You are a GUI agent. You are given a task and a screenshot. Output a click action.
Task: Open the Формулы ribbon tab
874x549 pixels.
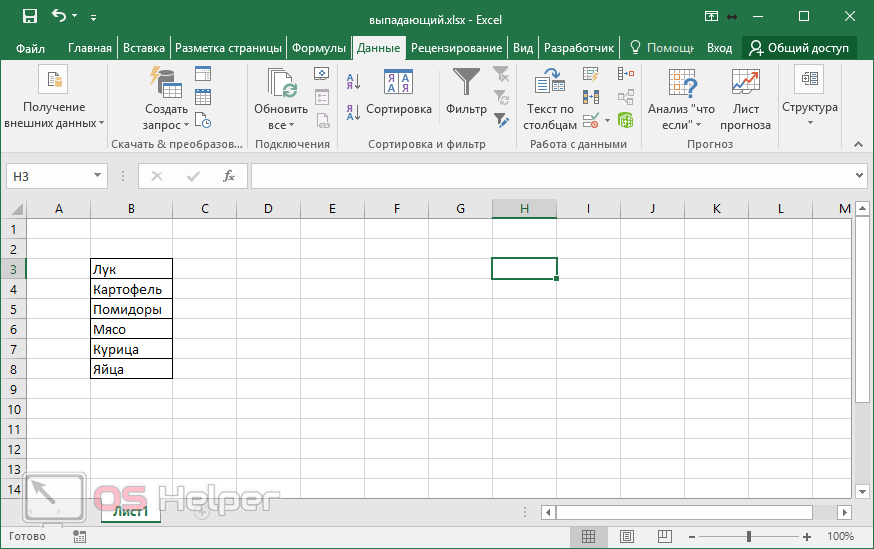tap(318, 48)
